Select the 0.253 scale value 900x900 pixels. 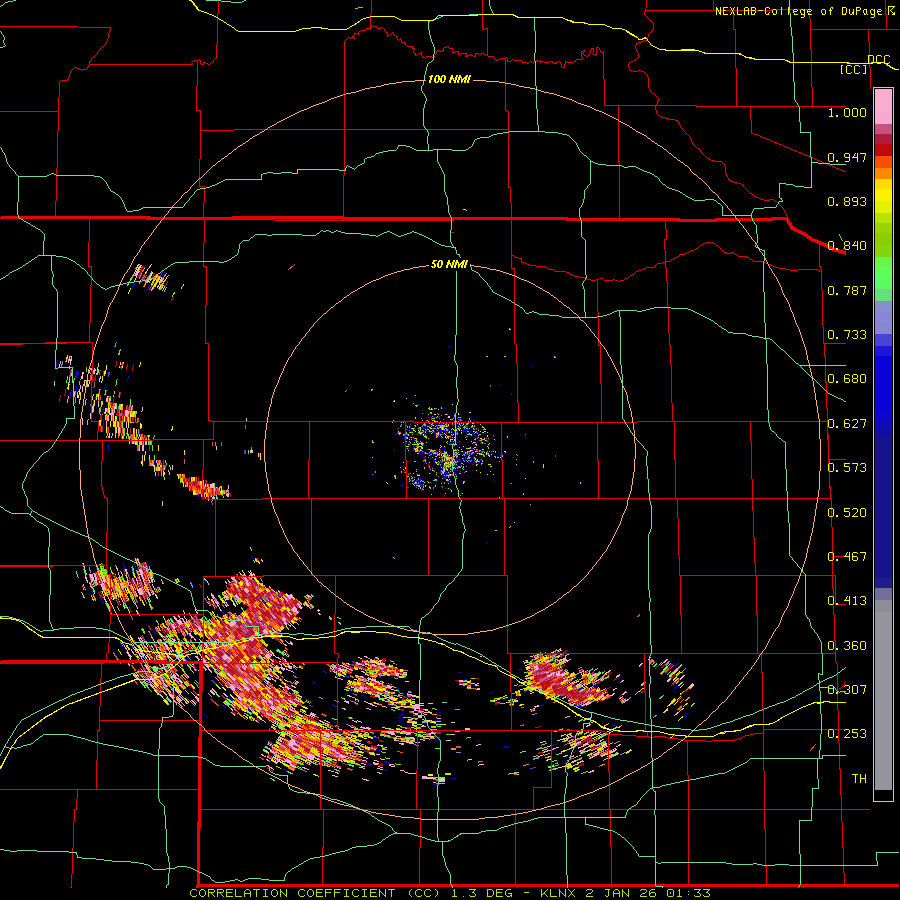[x=847, y=734]
